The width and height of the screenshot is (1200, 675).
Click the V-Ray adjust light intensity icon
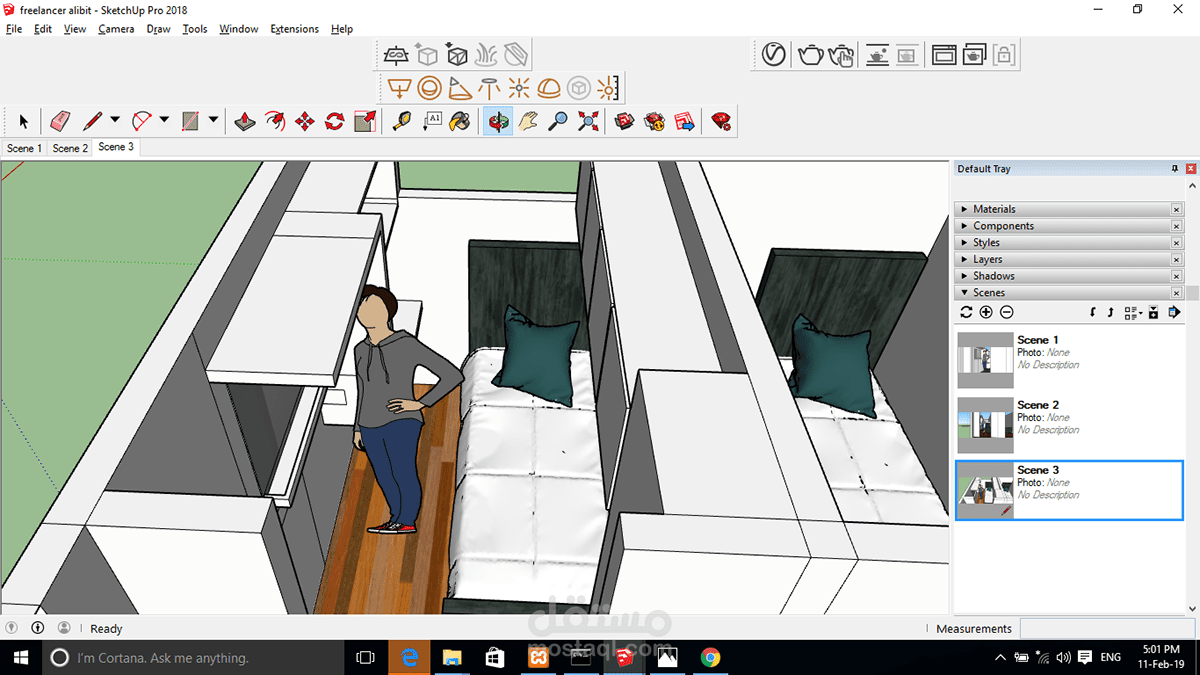607,88
